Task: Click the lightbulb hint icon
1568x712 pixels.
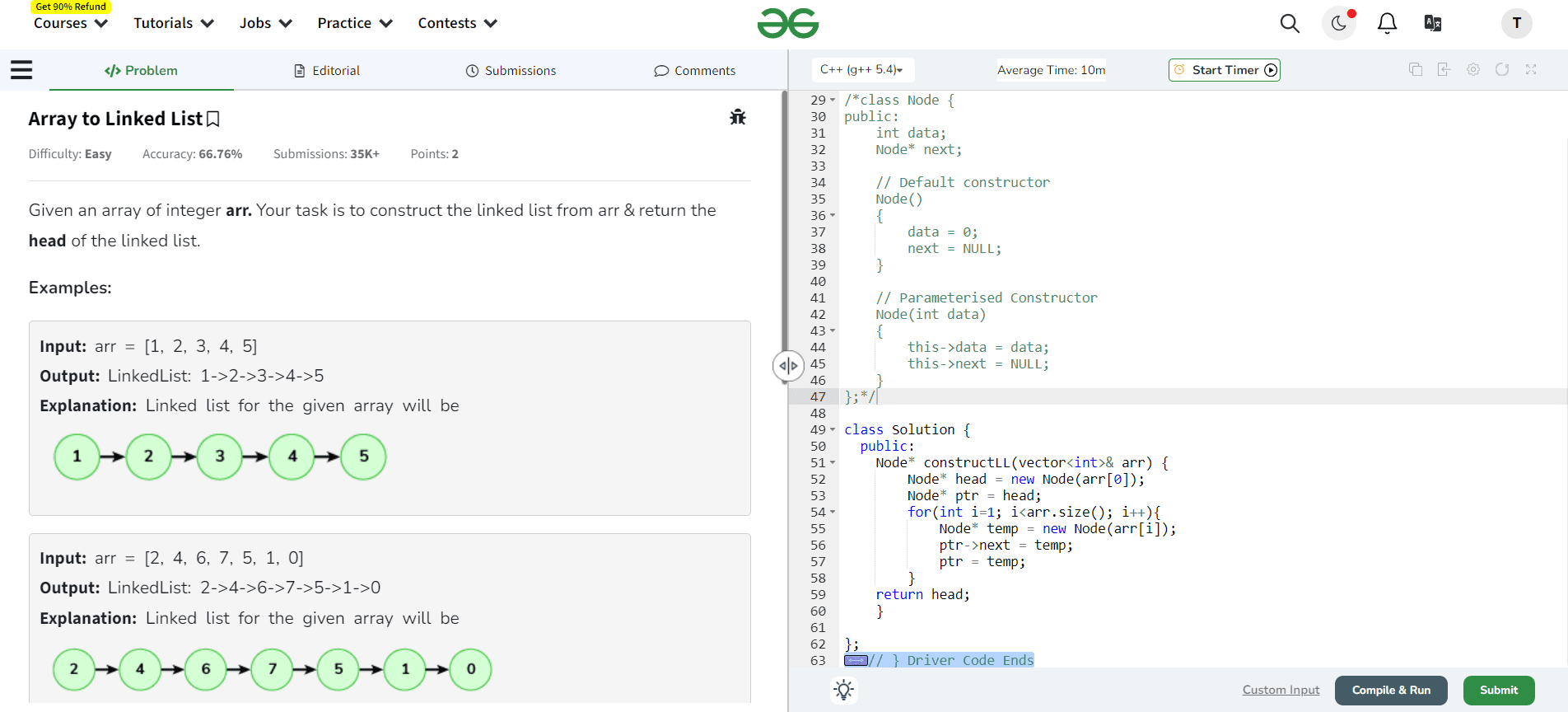Action: (x=843, y=690)
